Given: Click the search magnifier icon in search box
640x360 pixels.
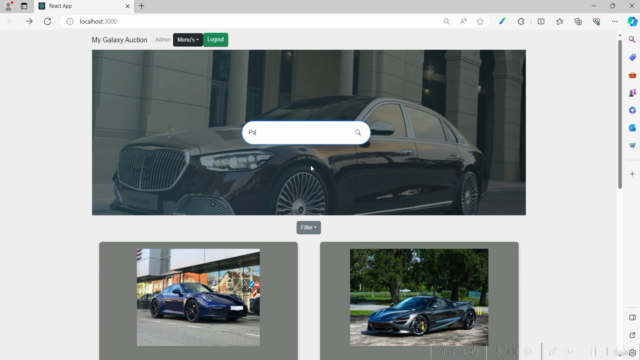Looking at the screenshot, I should coord(358,132).
